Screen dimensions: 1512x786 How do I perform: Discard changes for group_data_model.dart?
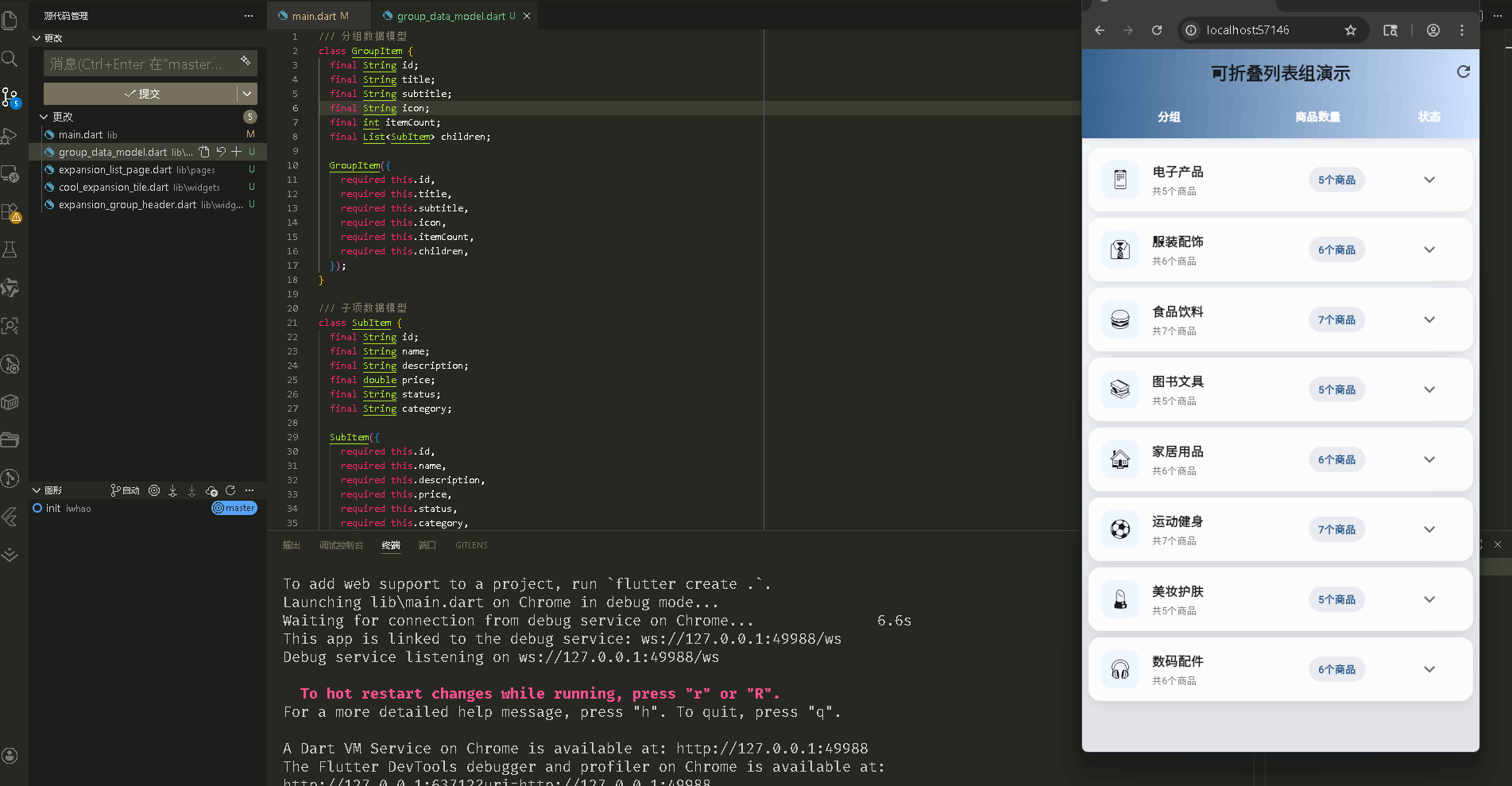point(220,152)
